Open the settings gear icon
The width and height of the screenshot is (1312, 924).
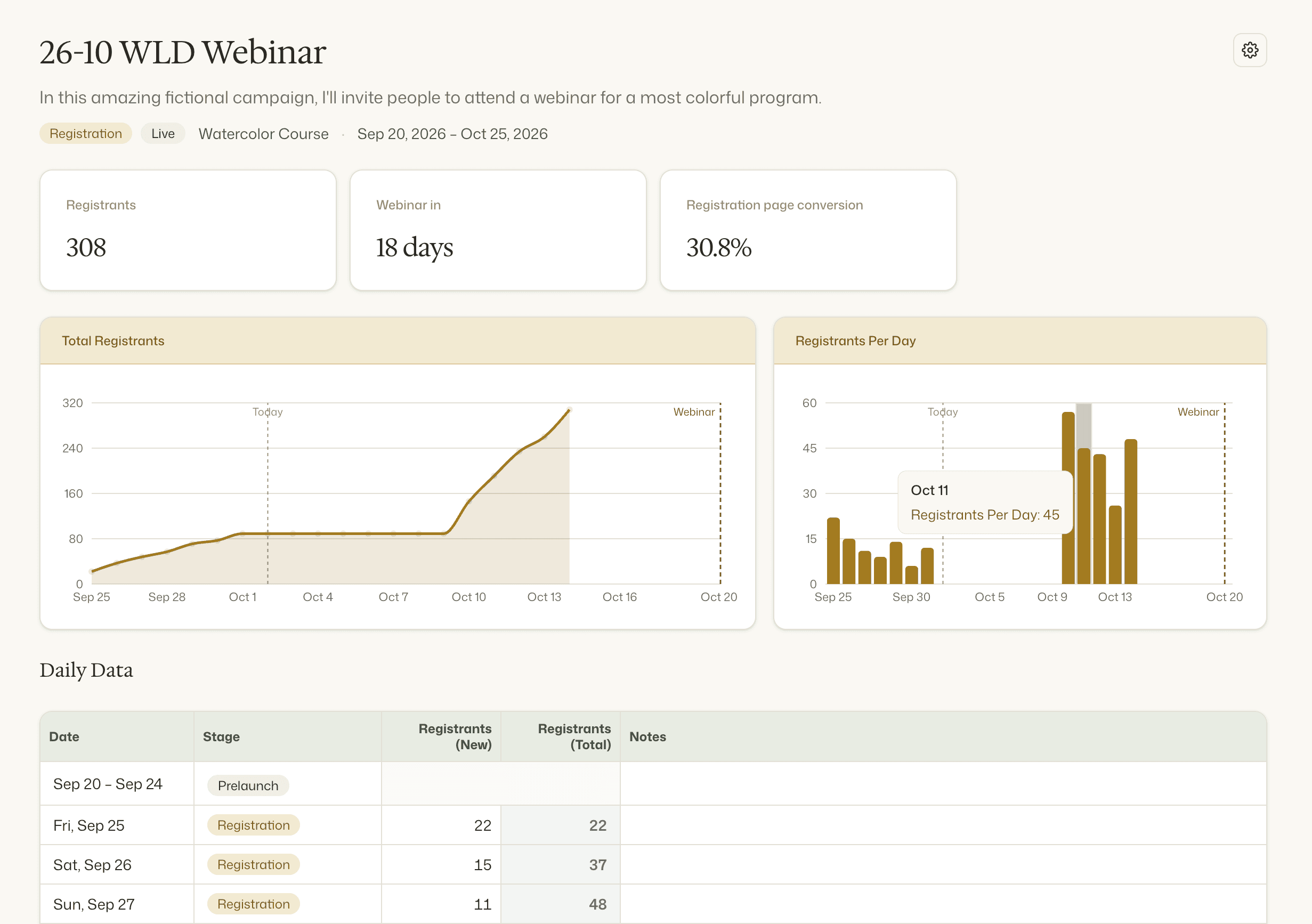pyautogui.click(x=1250, y=50)
